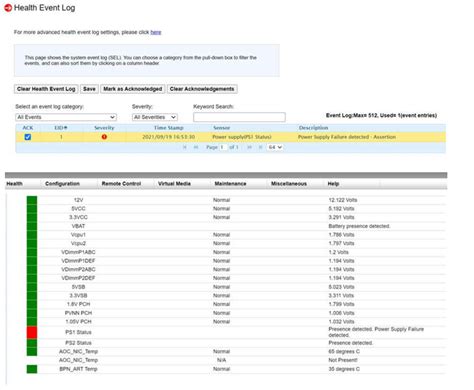Click the Save button
474x390 pixels.
point(89,89)
